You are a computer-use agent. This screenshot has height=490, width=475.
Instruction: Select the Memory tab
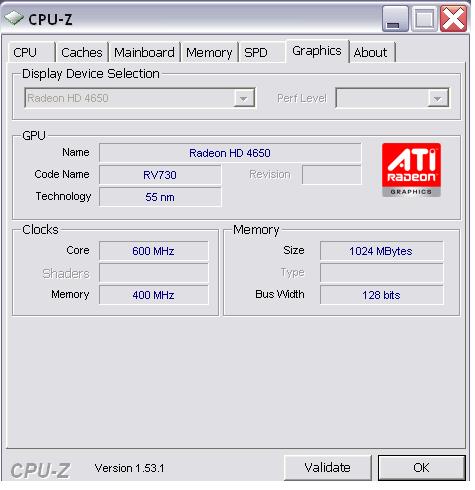209,52
